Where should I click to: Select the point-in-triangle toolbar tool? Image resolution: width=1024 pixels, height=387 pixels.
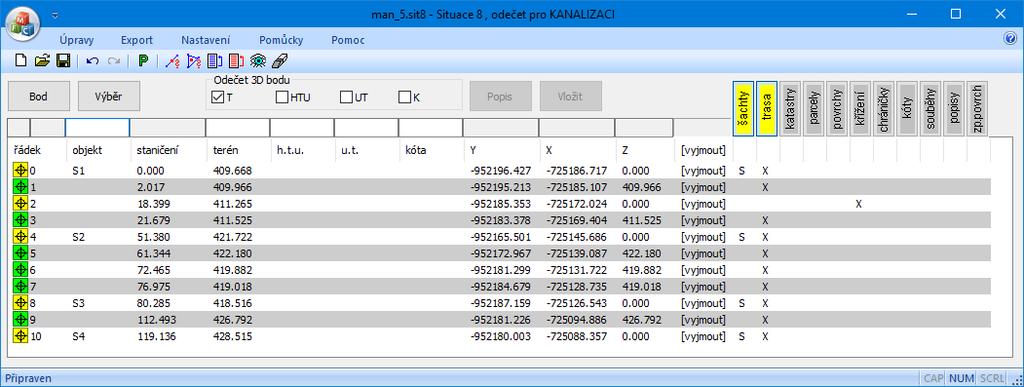[194, 61]
